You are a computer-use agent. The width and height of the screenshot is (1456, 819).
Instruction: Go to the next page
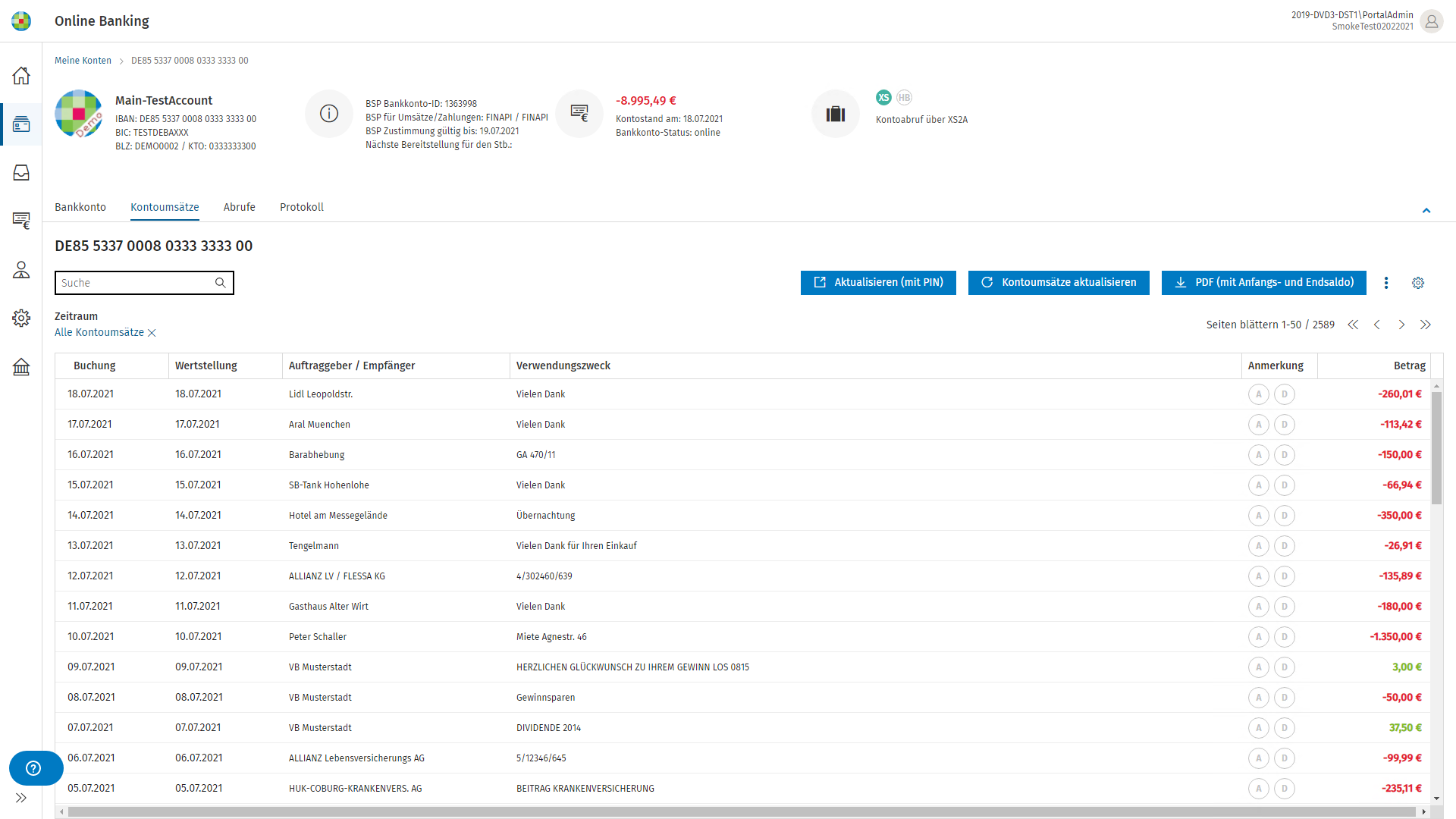coord(1401,325)
